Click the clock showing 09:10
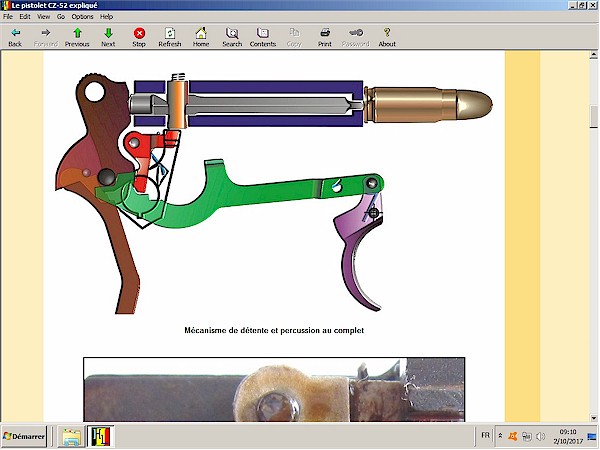 pos(567,432)
